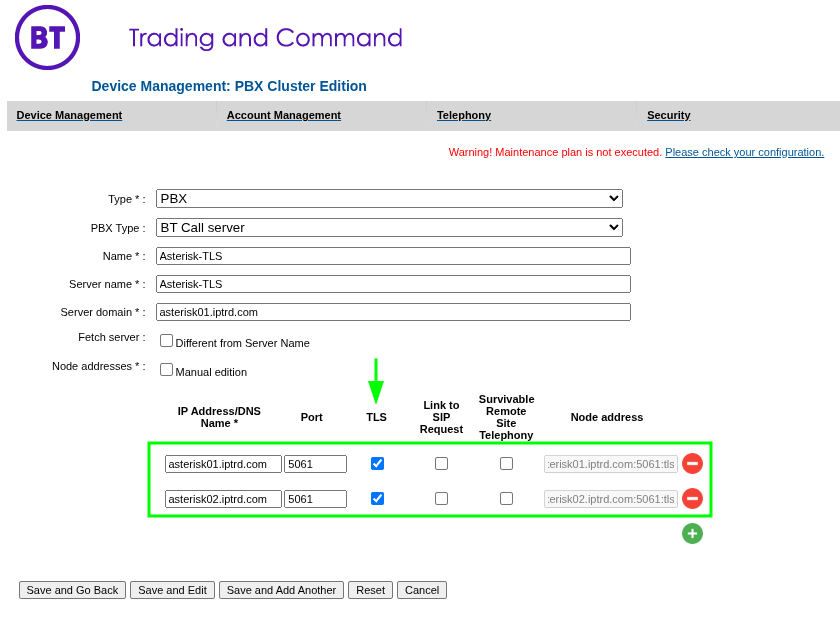The height and width of the screenshot is (635, 840).
Task: Enable the Manual edition checkbox
Action: (167, 370)
